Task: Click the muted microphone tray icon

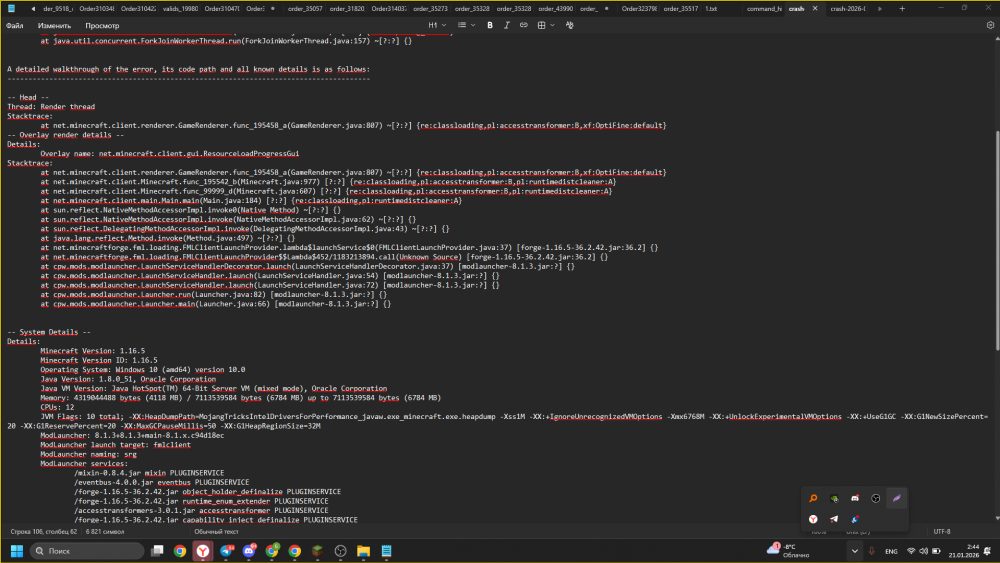Action: (x=872, y=551)
